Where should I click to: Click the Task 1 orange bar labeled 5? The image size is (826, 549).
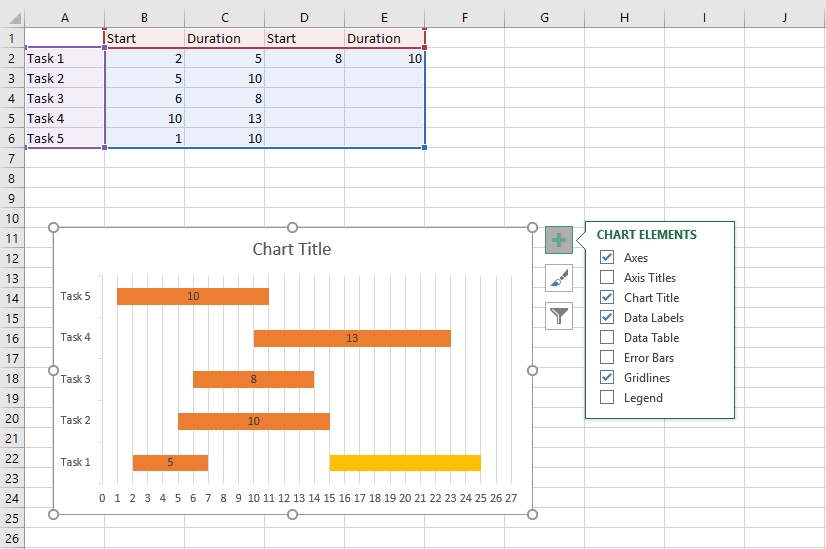pyautogui.click(x=170, y=463)
